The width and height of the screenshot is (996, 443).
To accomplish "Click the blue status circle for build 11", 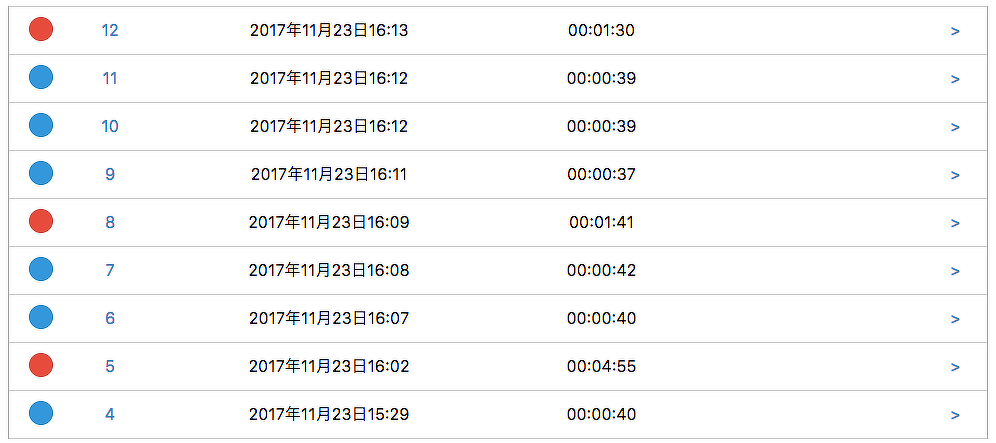I will (x=41, y=78).
